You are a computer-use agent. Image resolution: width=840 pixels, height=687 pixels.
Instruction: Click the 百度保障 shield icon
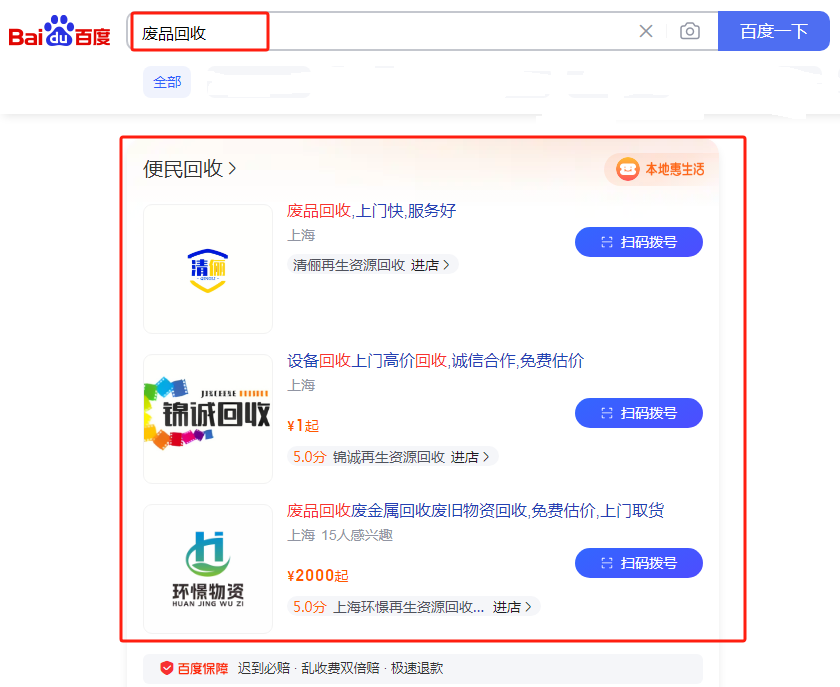click(167, 668)
